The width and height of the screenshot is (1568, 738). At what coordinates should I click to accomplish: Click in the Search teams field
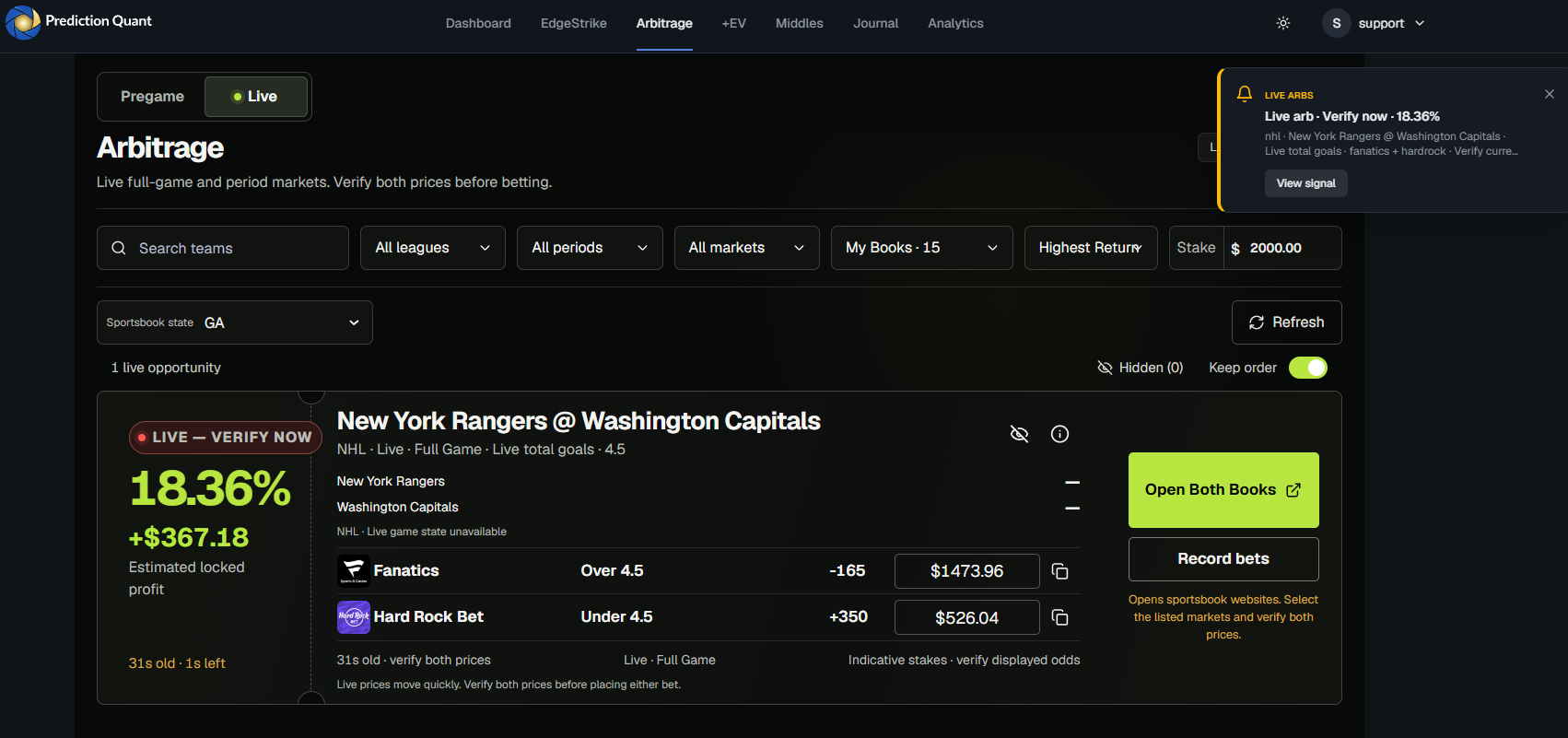coord(223,248)
